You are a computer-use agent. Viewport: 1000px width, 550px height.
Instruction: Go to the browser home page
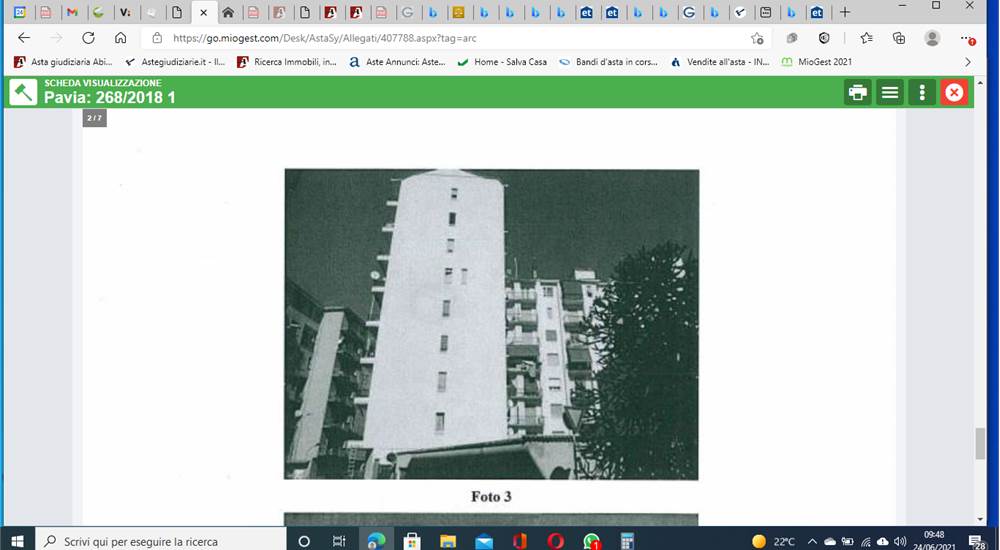[120, 38]
